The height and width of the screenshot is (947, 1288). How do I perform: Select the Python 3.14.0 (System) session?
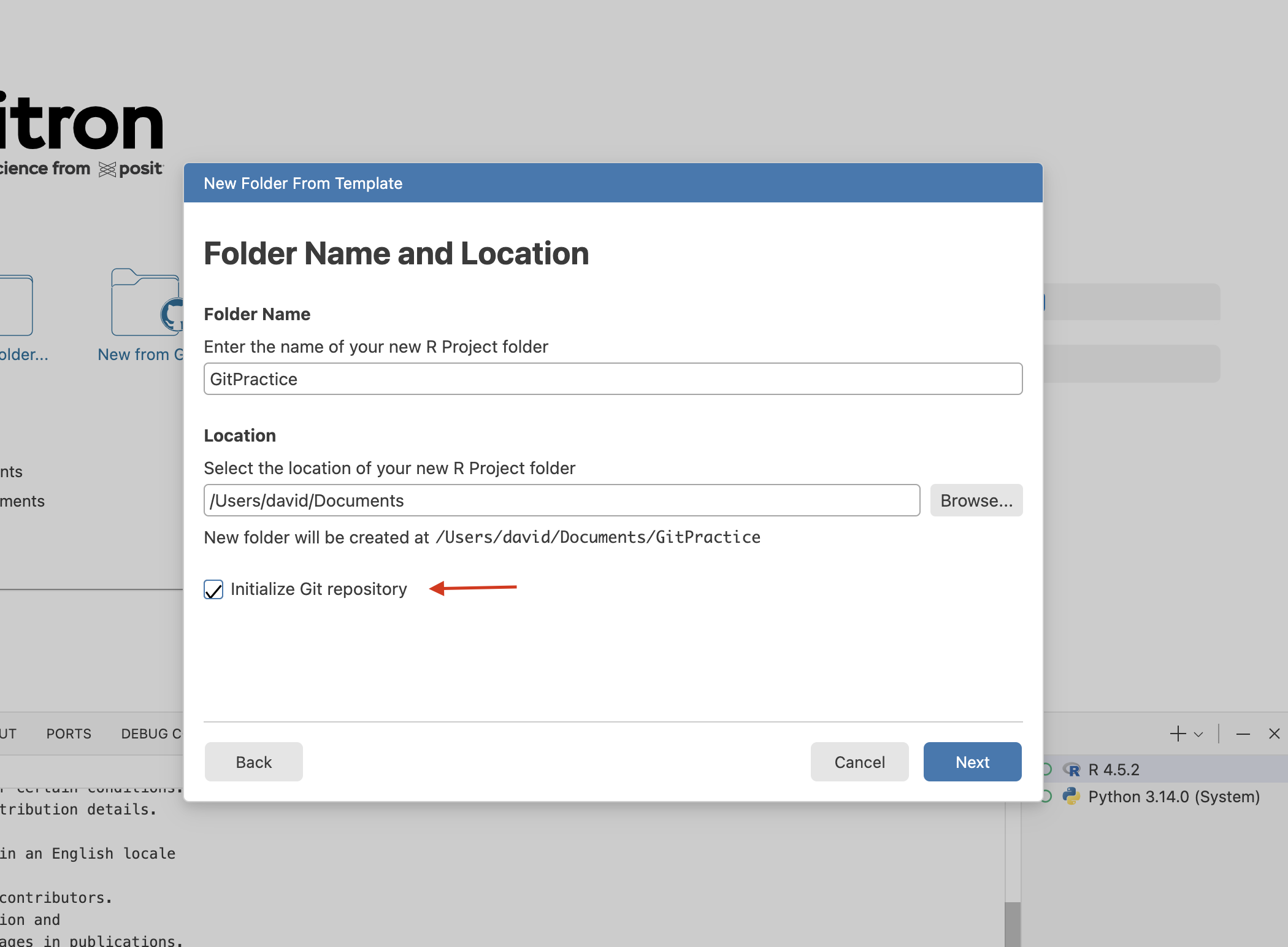[x=1173, y=796]
